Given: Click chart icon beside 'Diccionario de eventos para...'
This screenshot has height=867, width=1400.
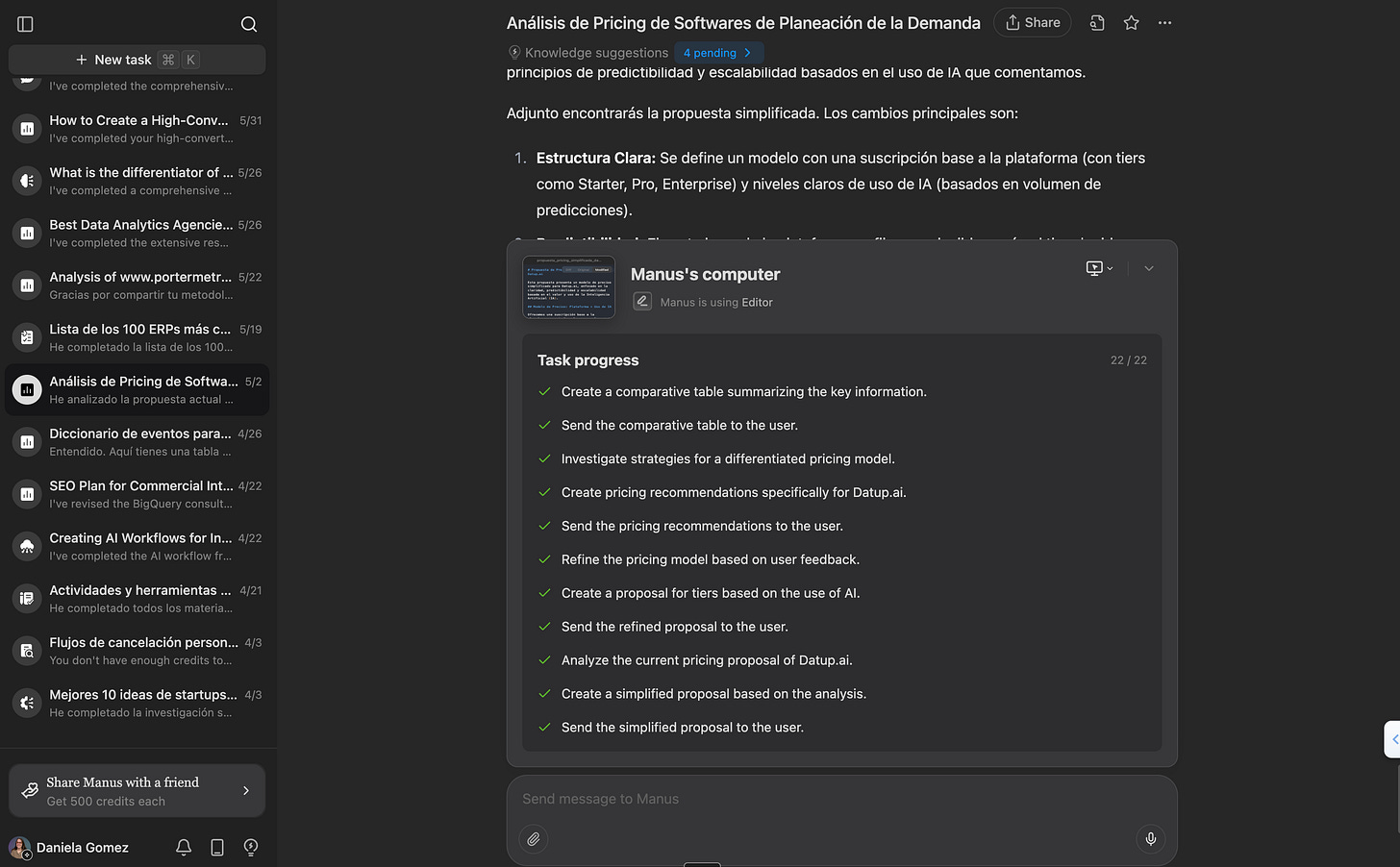Looking at the screenshot, I should (27, 442).
